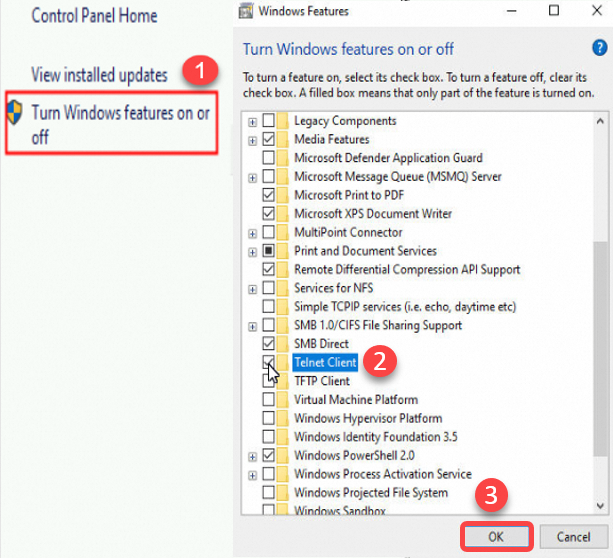Expand Print and Document Services tree
This screenshot has width=613, height=558.
point(253,252)
